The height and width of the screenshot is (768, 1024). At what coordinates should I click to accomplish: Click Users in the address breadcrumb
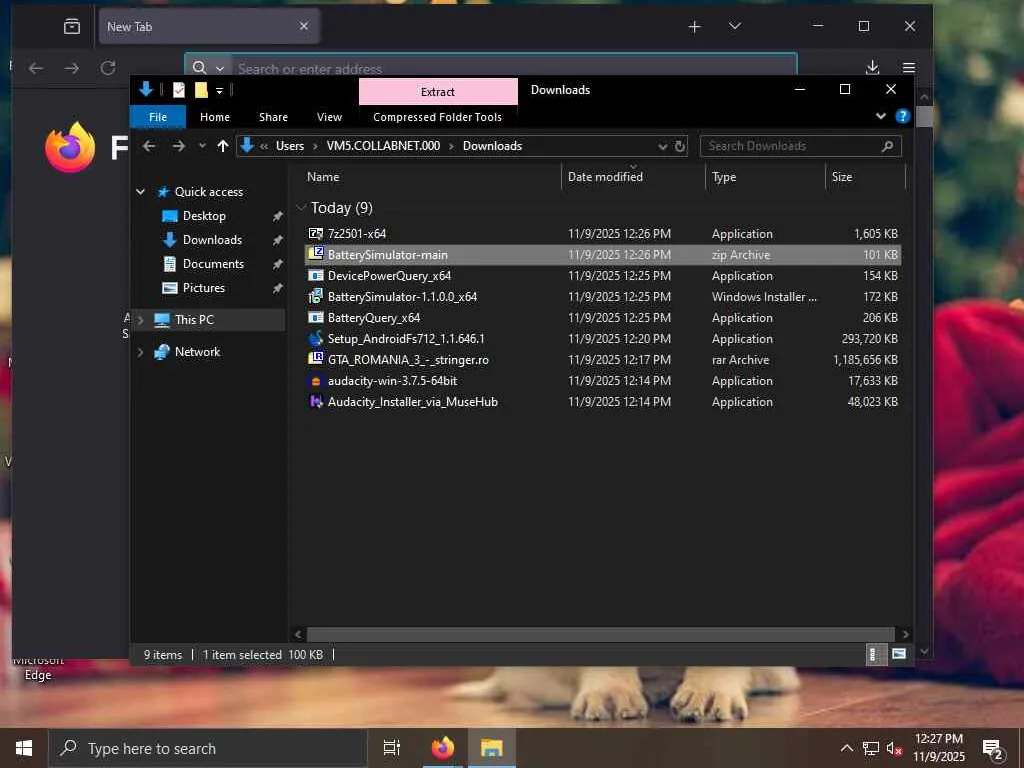(290, 146)
